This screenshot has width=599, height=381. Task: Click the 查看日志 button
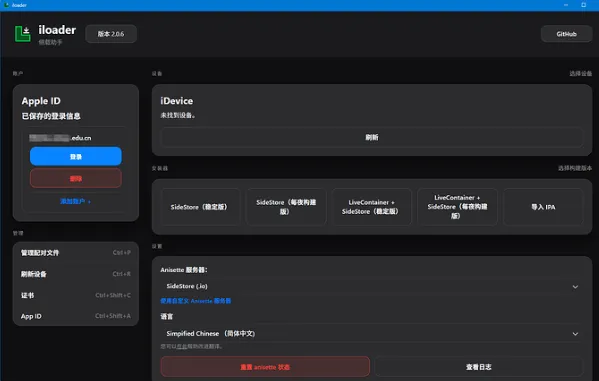479,367
